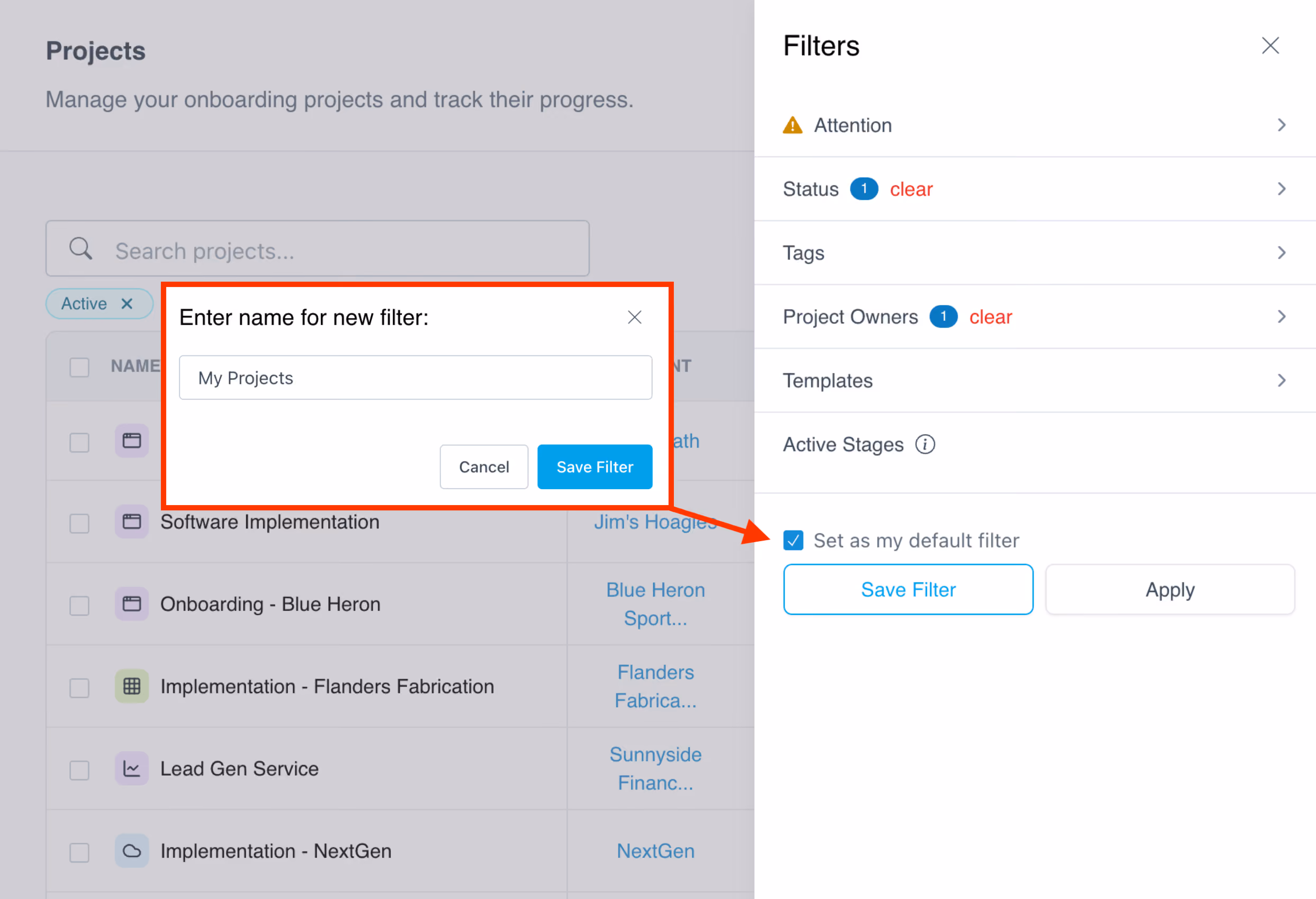1316x899 pixels.
Task: Open the Project Owners filter row
Action: click(1034, 317)
